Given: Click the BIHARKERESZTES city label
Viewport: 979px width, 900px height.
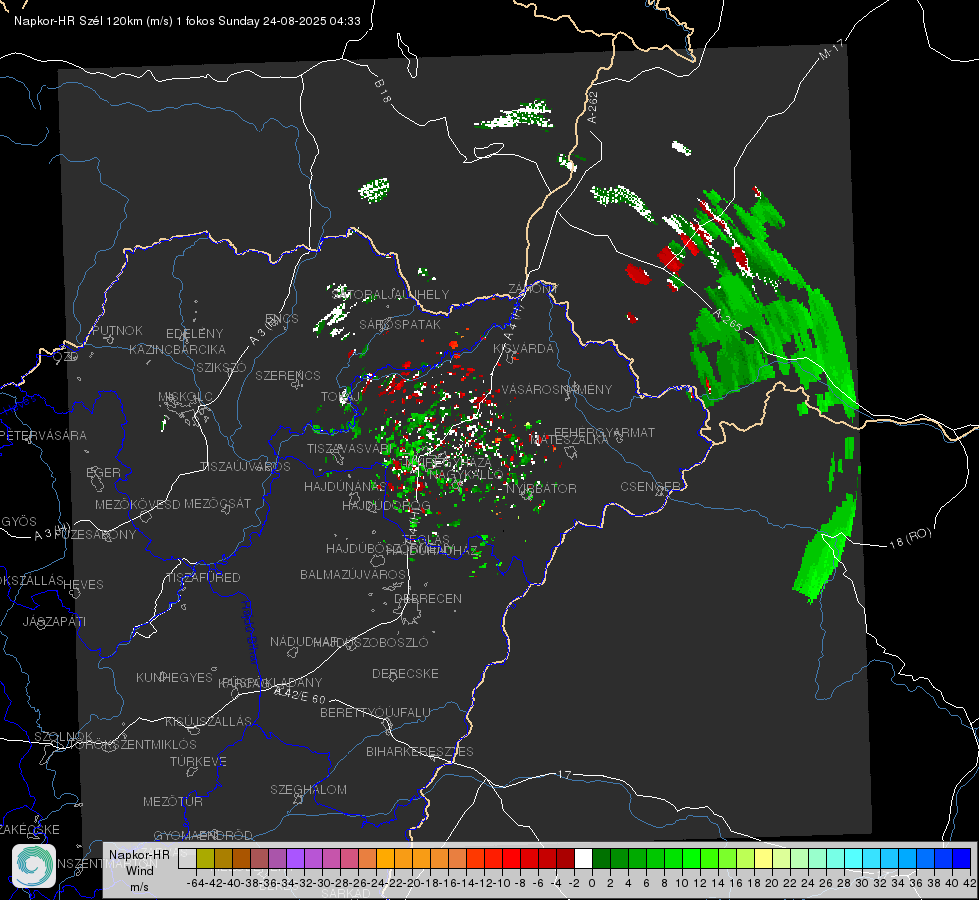Looking at the screenshot, I should click(420, 751).
